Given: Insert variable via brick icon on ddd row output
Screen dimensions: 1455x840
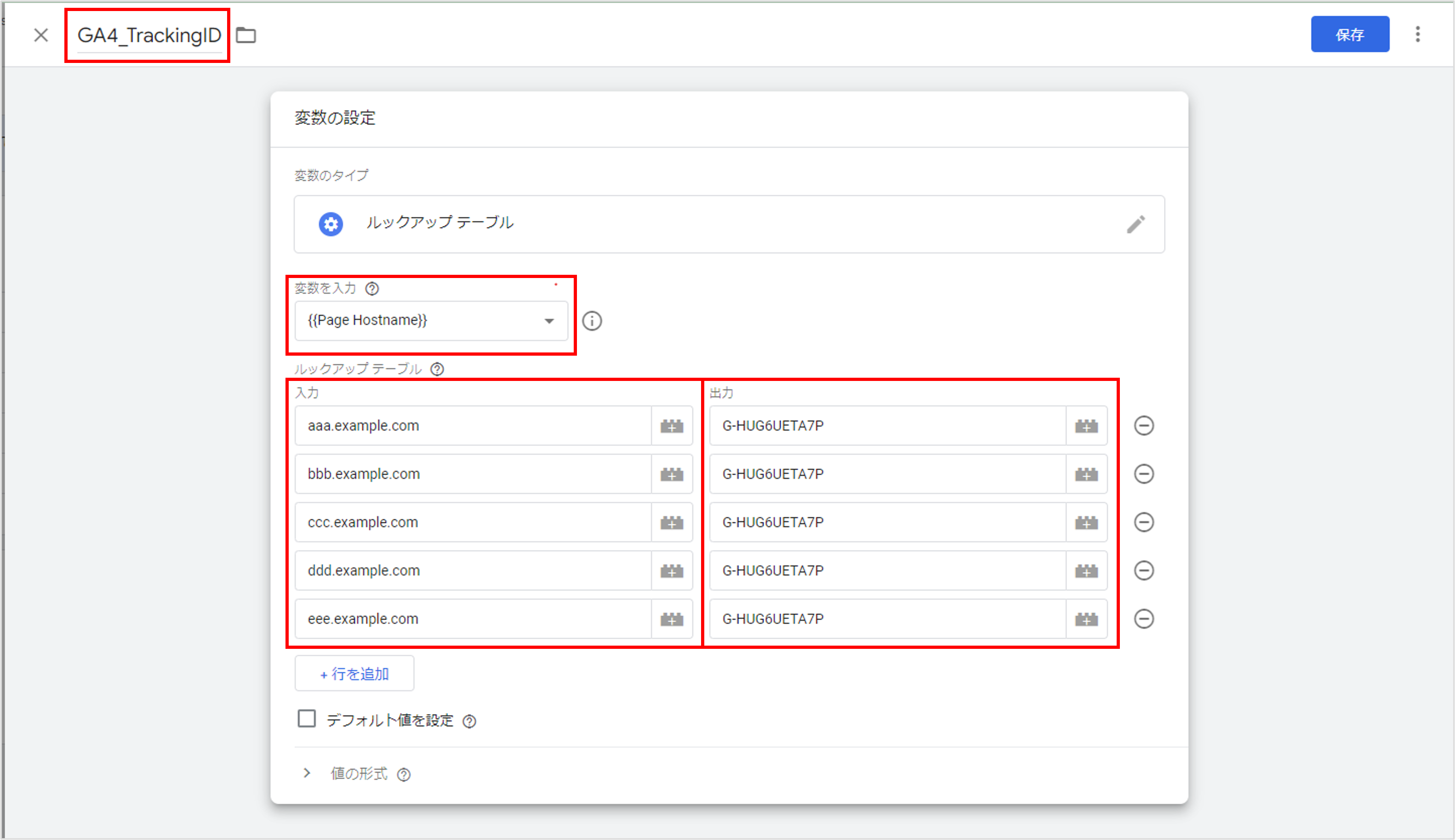Looking at the screenshot, I should point(1086,571).
